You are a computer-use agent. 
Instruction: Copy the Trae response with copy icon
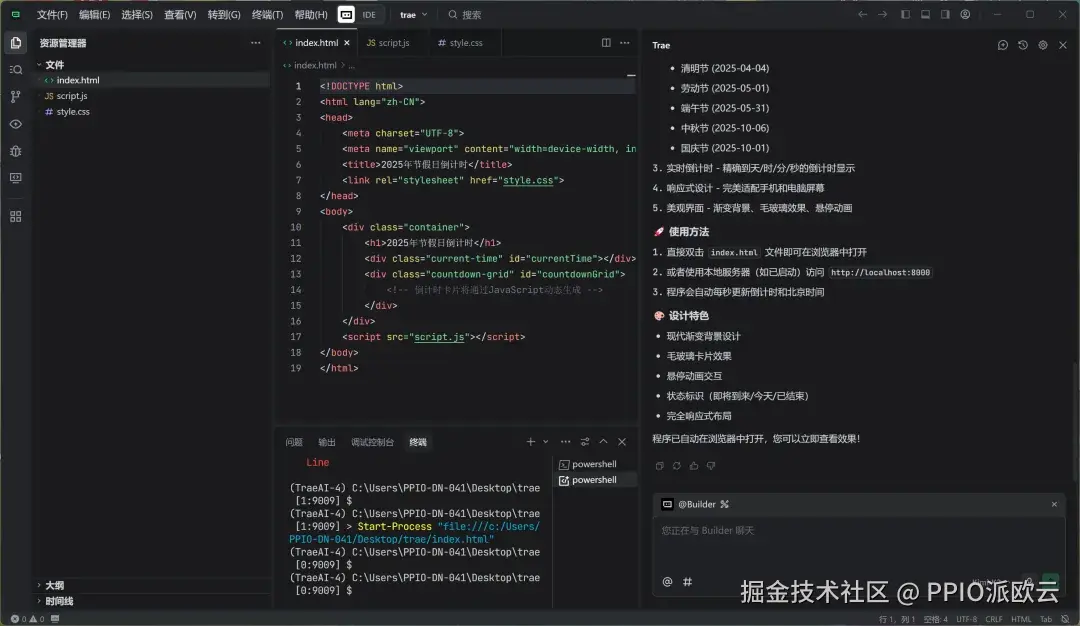tap(659, 466)
